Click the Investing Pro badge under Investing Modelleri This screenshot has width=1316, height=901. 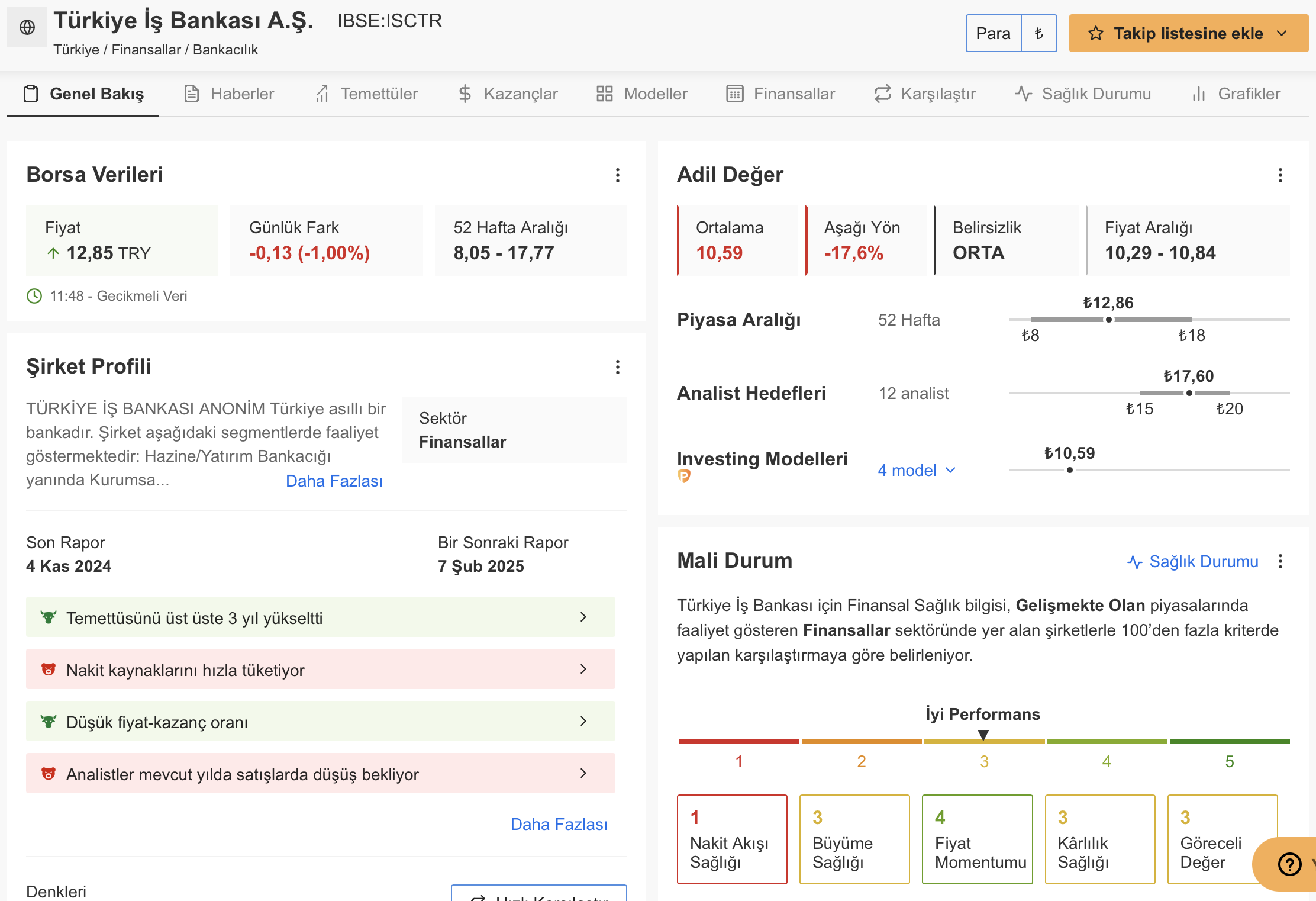[x=683, y=476]
